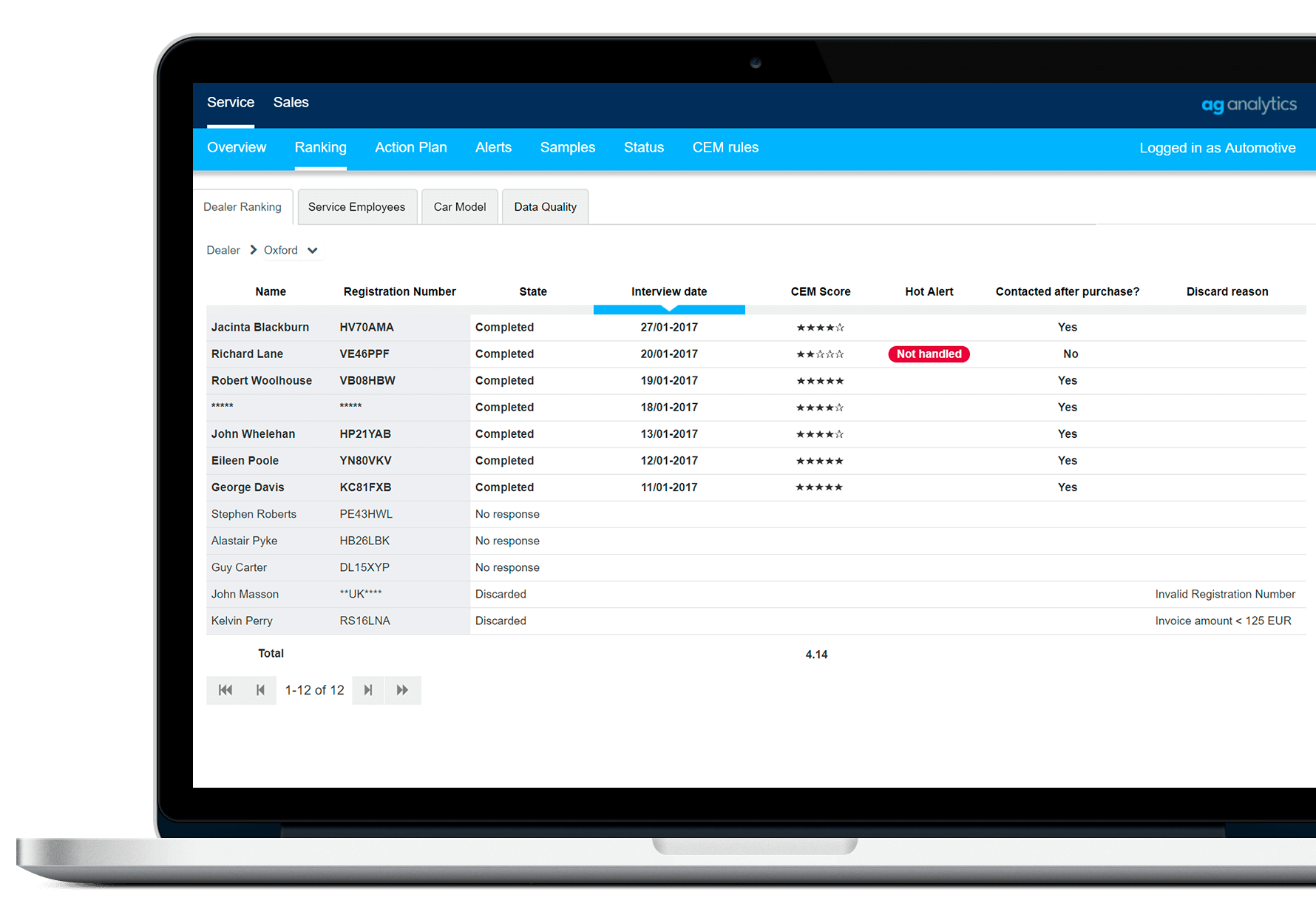Open the Status page
Screen dimensions: 1316x909
click(x=644, y=147)
